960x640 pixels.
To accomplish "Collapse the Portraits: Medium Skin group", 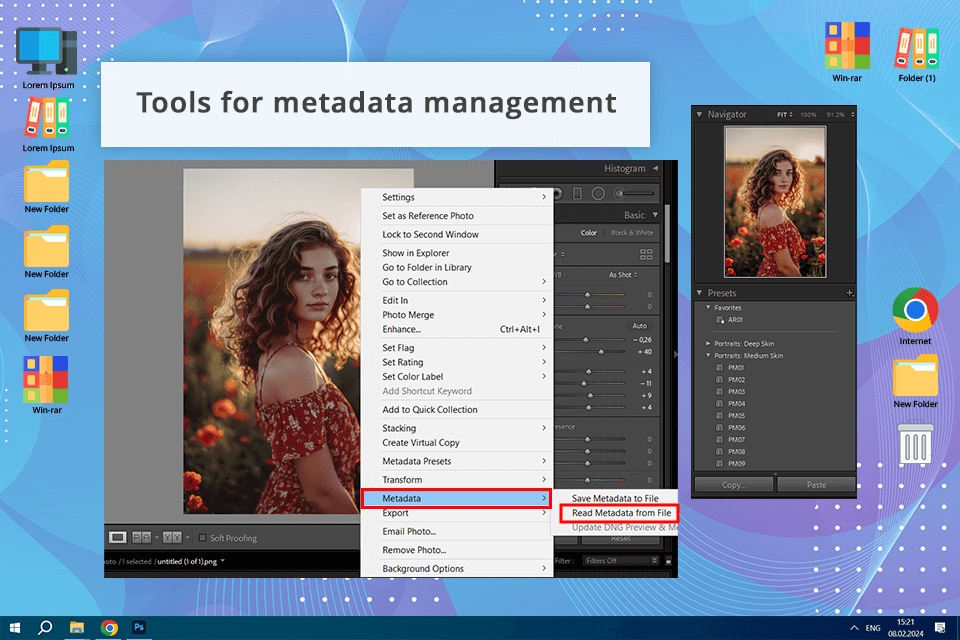I will [708, 355].
